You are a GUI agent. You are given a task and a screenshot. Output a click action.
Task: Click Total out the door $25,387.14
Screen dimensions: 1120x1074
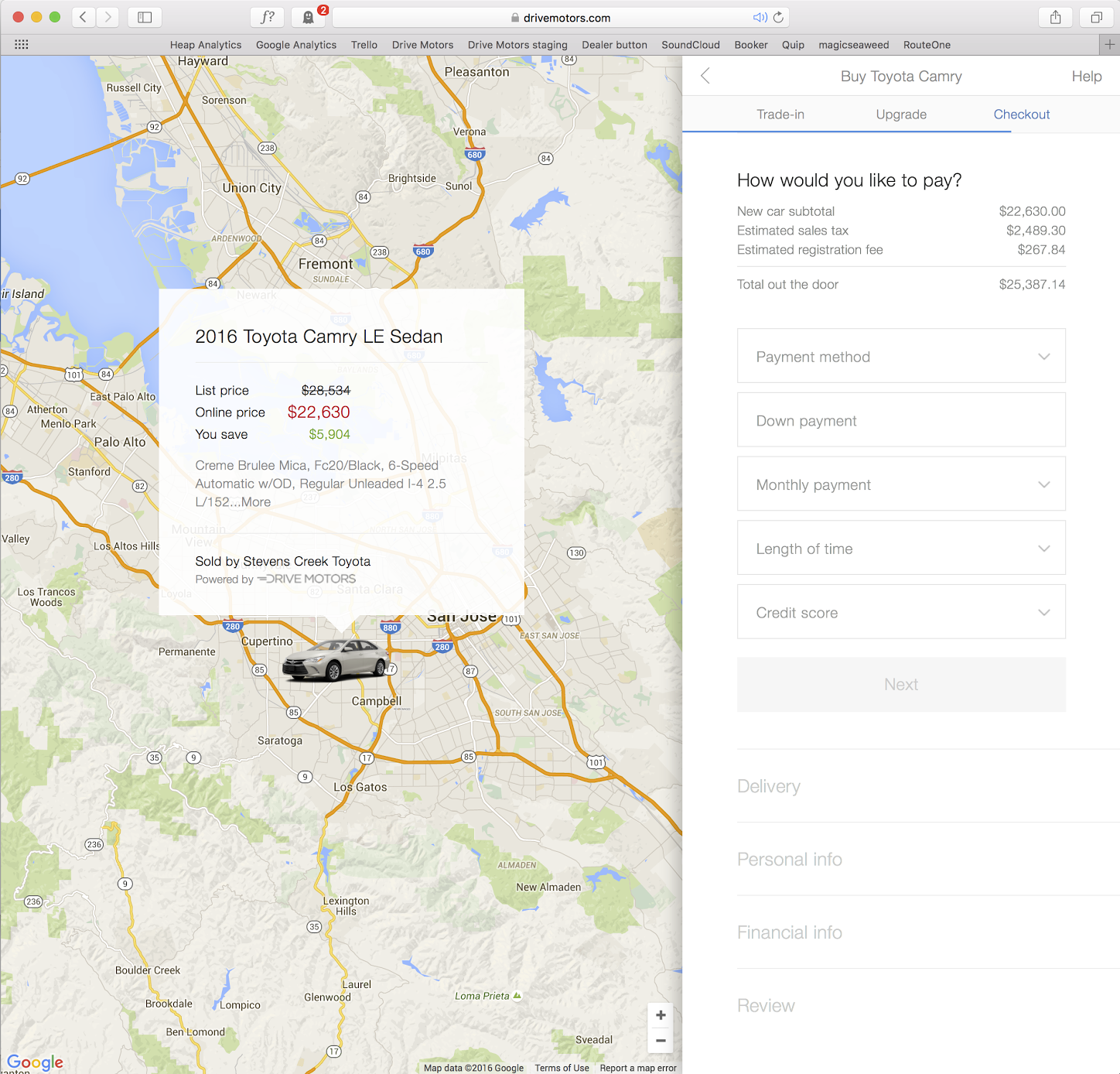pos(901,285)
